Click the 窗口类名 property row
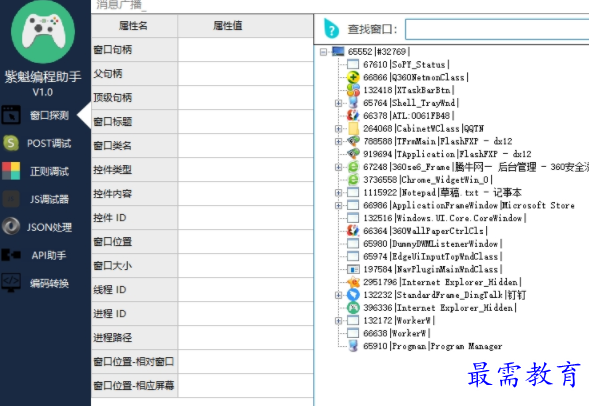Image resolution: width=589 pixels, height=406 pixels. click(x=202, y=146)
